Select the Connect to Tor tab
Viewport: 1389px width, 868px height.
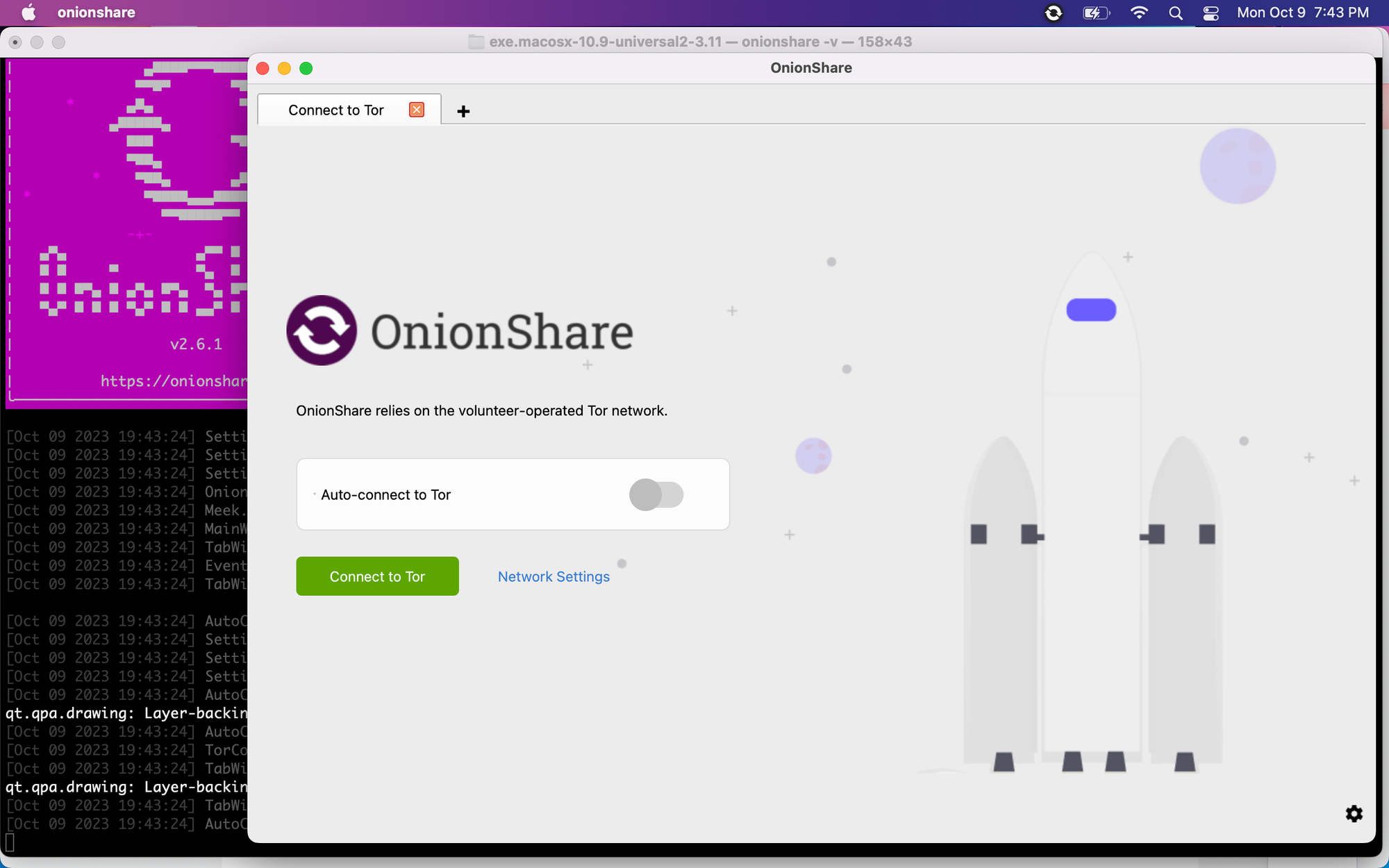point(335,110)
